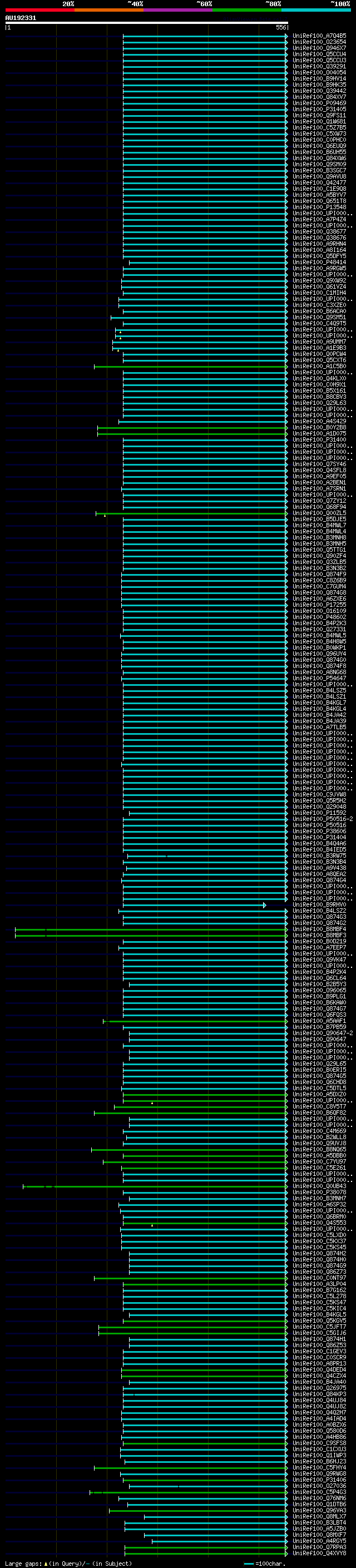The width and height of the screenshot is (356, 1568).
Task: Click the UniRef100_B4LSZ2 label
Action: [319, 911]
